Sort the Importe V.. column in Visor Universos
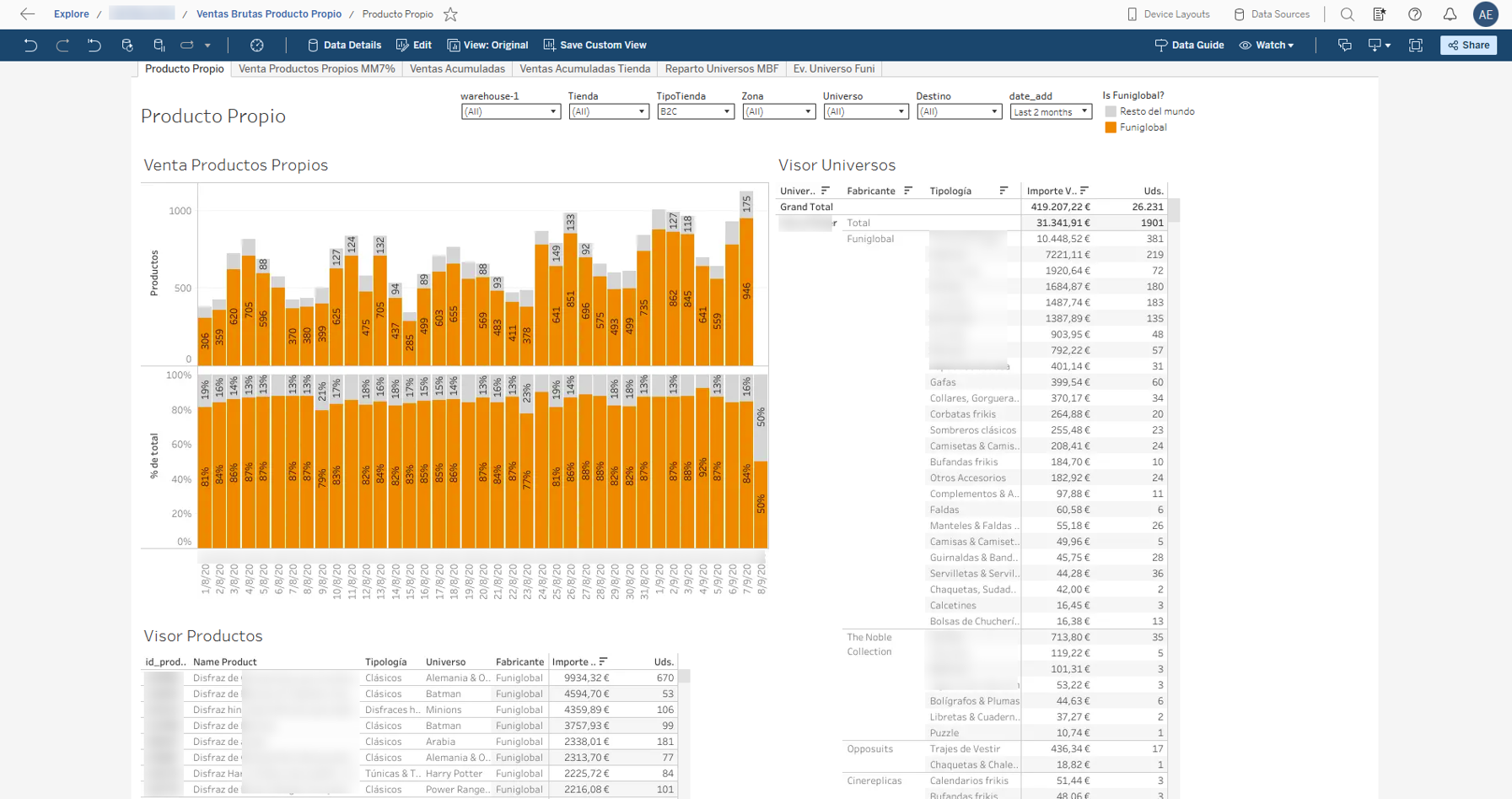The height and width of the screenshot is (799, 1512). pos(1084,191)
